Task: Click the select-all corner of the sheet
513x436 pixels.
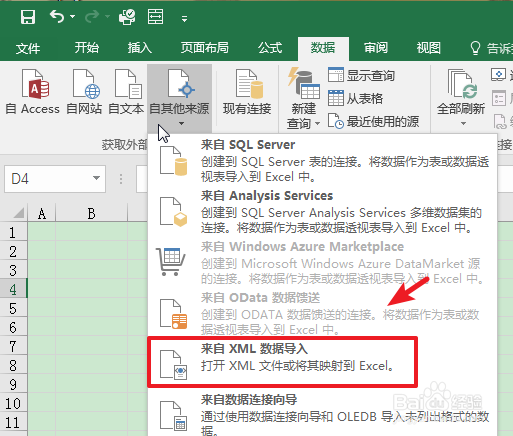Action: click(14, 213)
